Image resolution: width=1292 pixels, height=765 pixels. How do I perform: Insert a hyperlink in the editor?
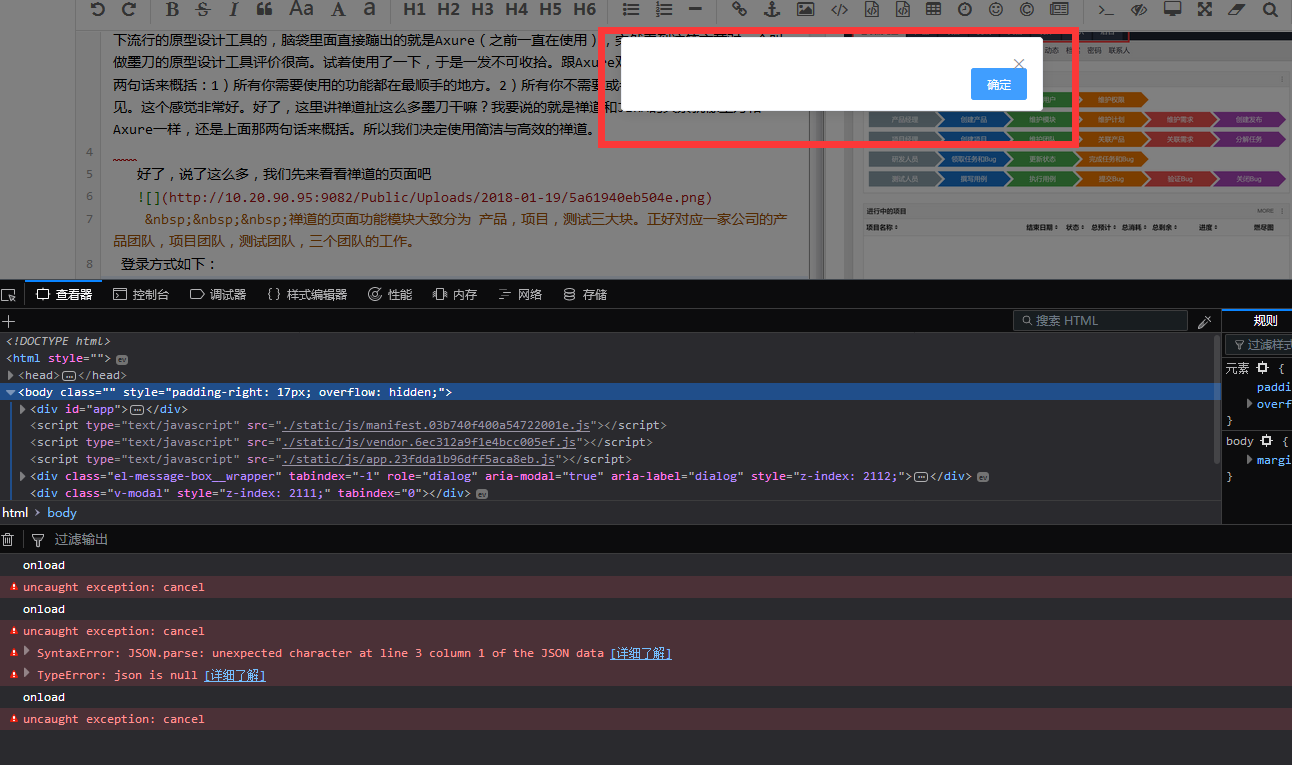pyautogui.click(x=739, y=10)
